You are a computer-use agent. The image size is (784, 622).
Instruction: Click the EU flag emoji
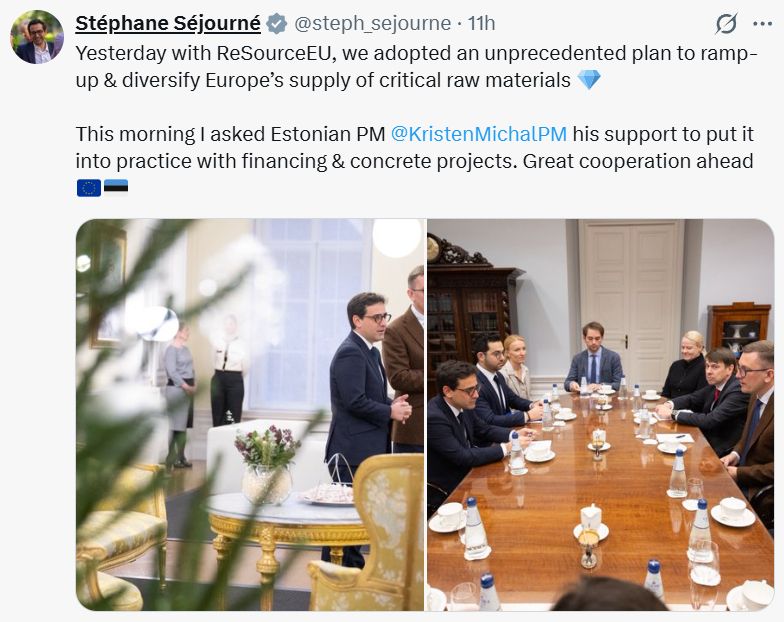(89, 188)
